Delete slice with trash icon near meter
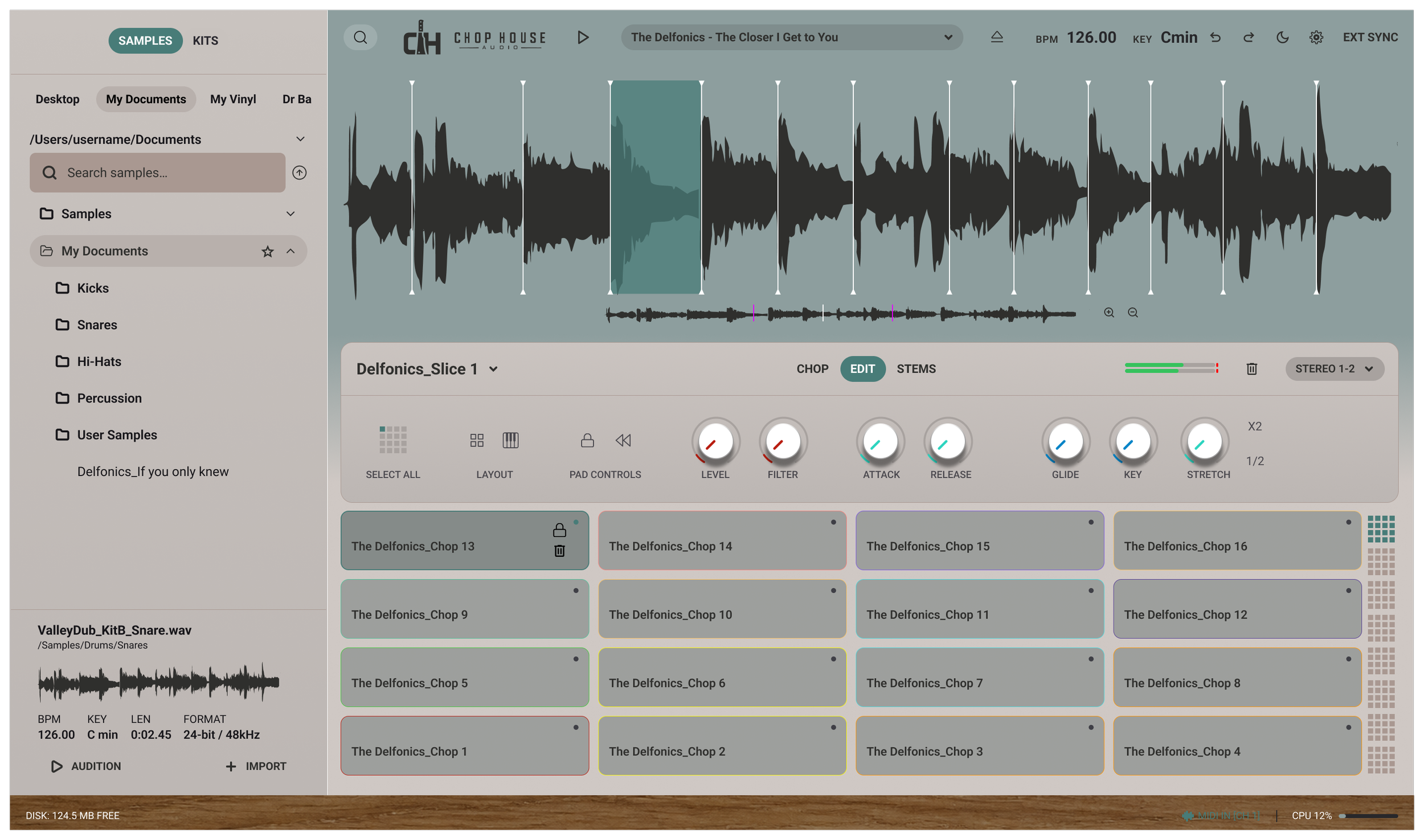Image resolution: width=1424 pixels, height=840 pixels. (x=1251, y=369)
